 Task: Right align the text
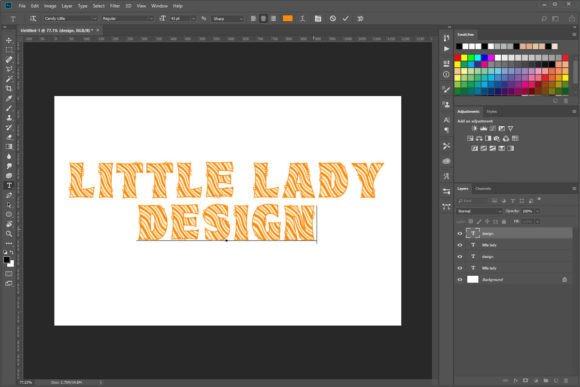(273, 18)
